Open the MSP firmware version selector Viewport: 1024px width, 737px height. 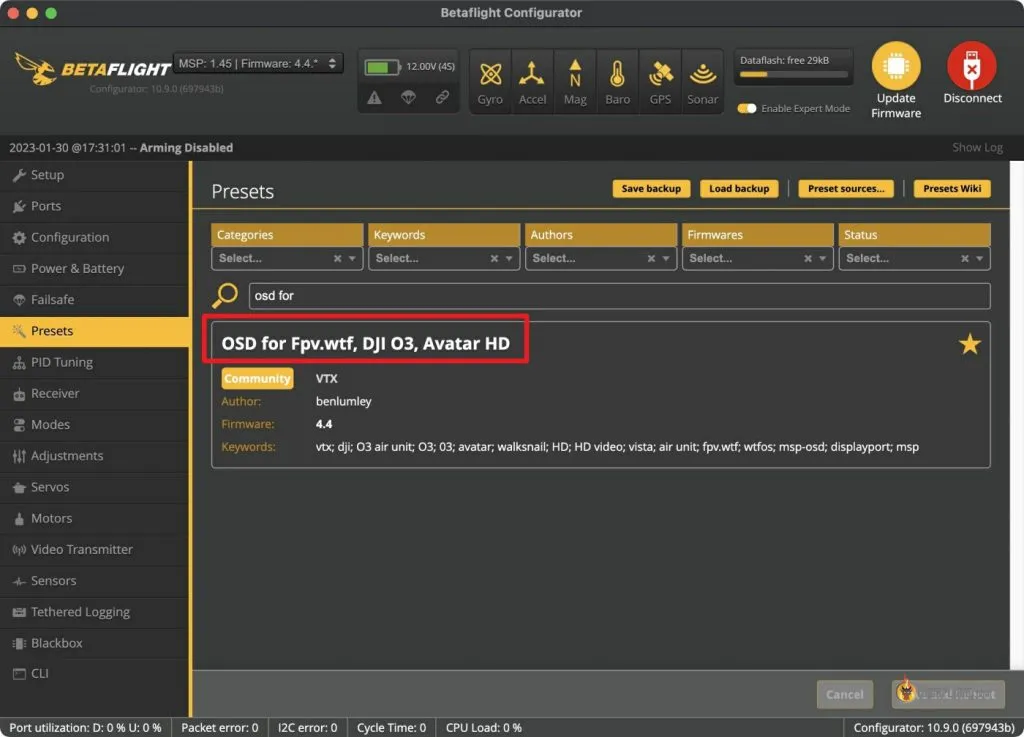point(258,63)
